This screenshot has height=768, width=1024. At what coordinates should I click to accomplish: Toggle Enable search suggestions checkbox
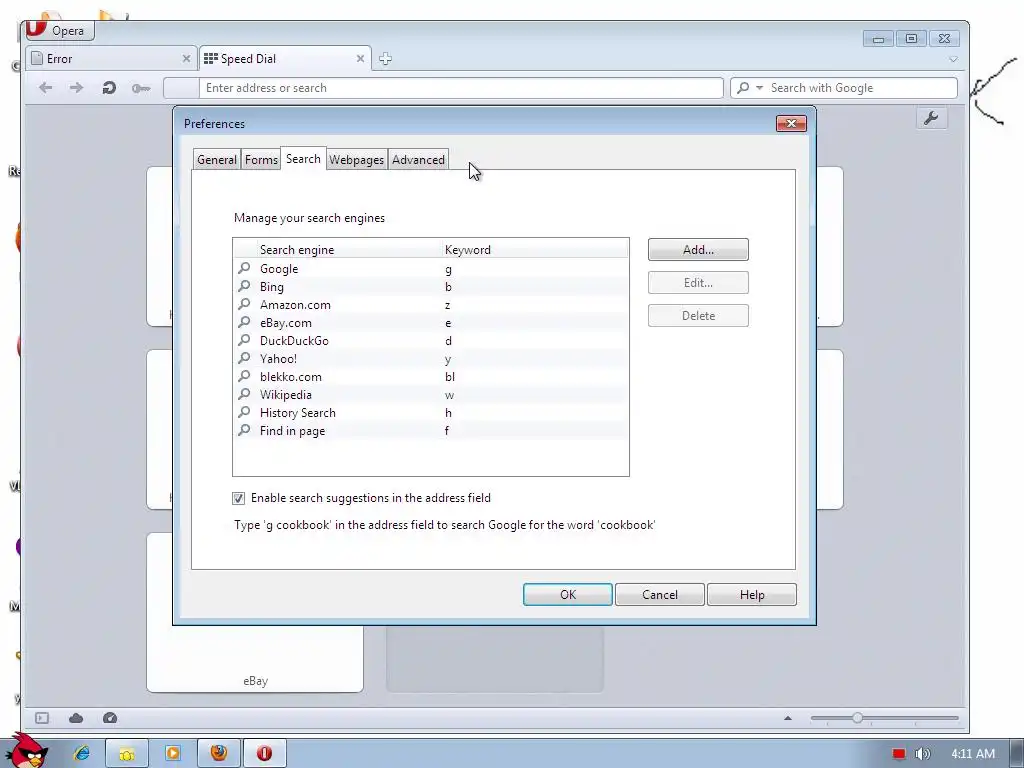pos(238,498)
